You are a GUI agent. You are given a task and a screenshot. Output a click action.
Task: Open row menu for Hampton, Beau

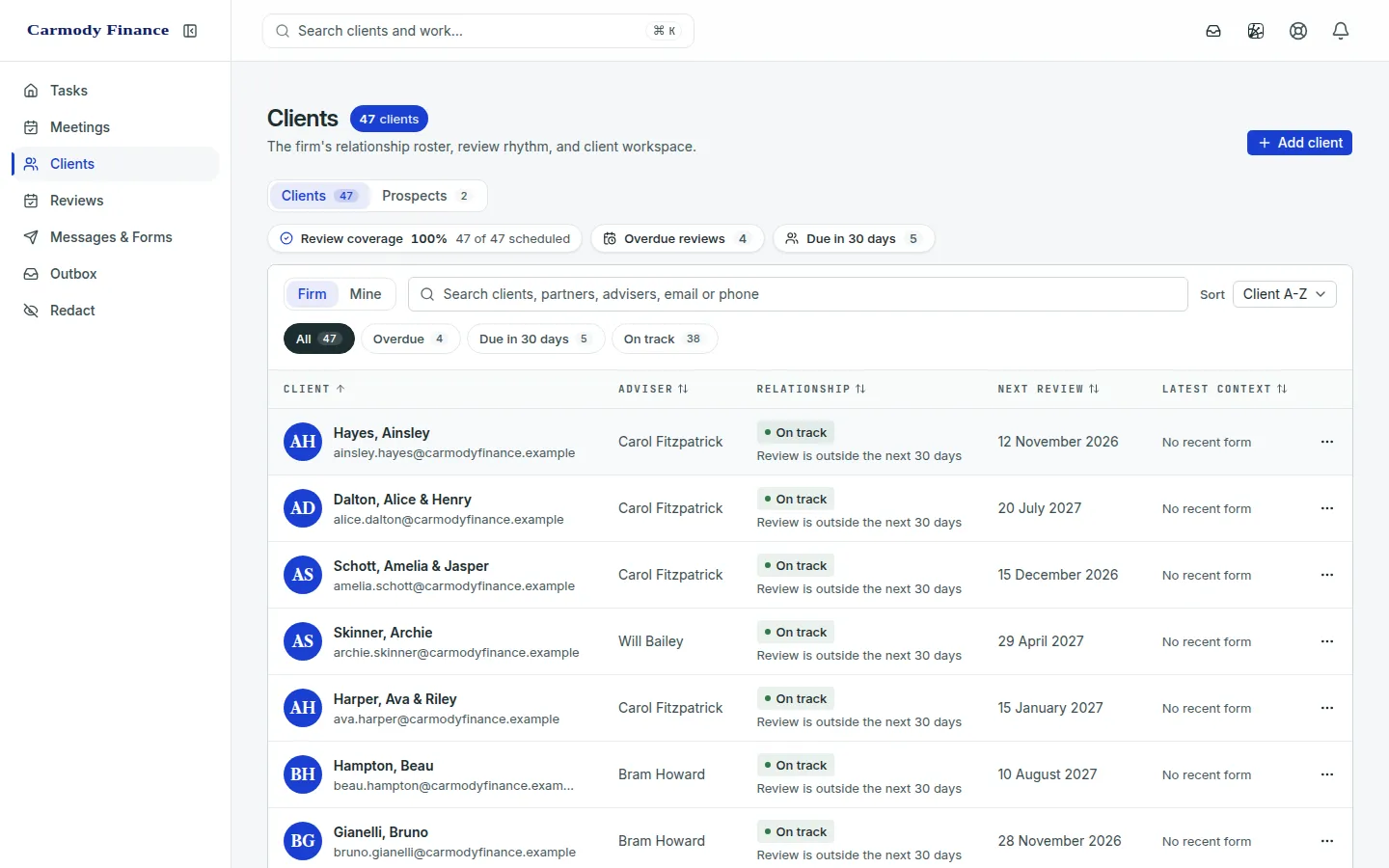tap(1327, 774)
